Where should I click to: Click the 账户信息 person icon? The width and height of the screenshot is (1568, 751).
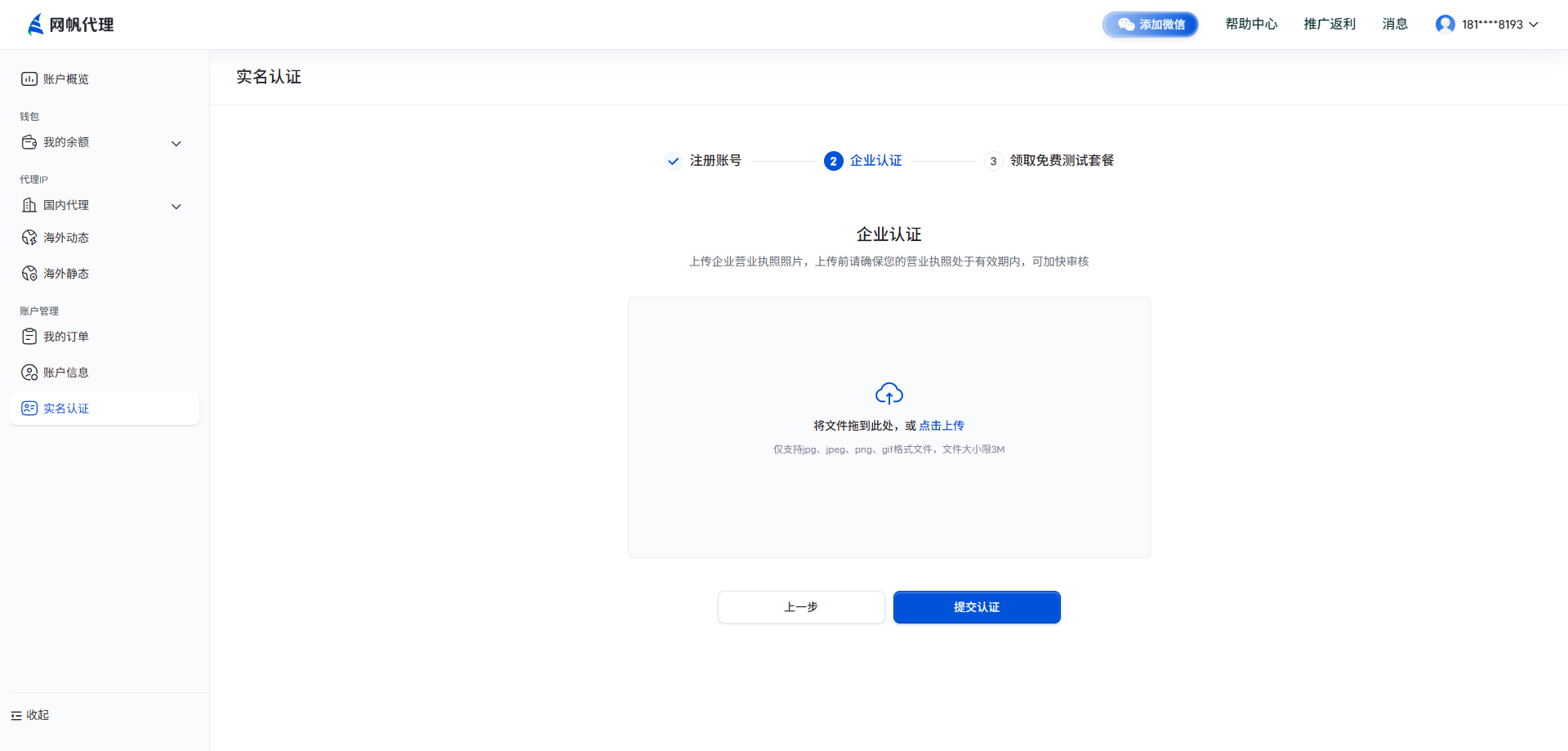pos(29,373)
